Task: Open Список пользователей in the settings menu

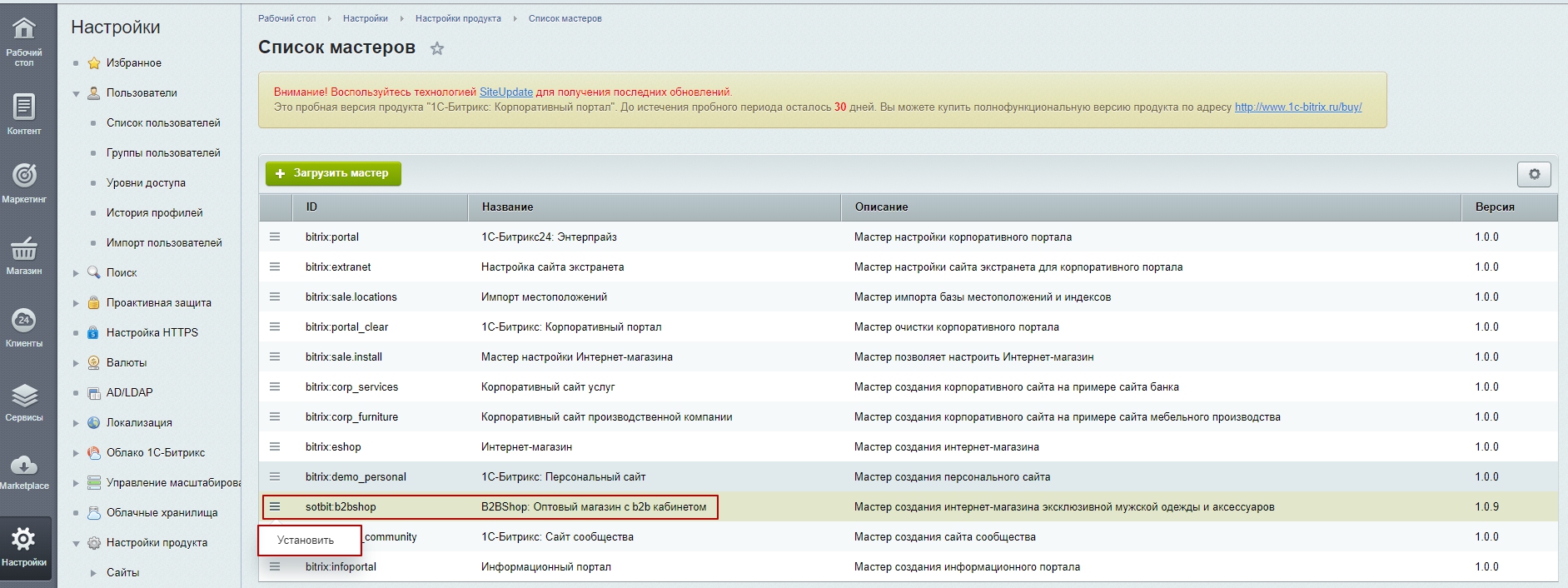Action: [163, 122]
